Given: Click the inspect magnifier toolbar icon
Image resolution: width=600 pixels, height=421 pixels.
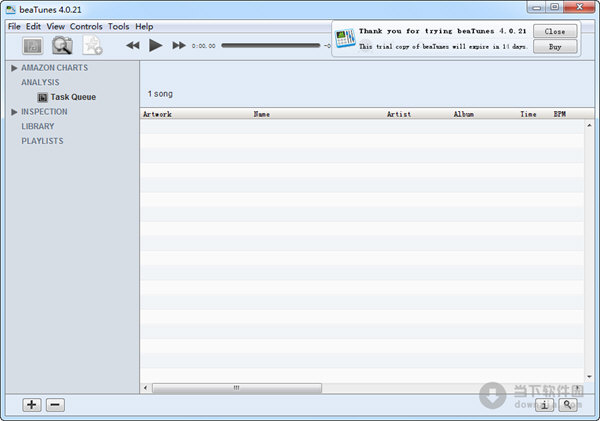Looking at the screenshot, I should pyautogui.click(x=62, y=45).
